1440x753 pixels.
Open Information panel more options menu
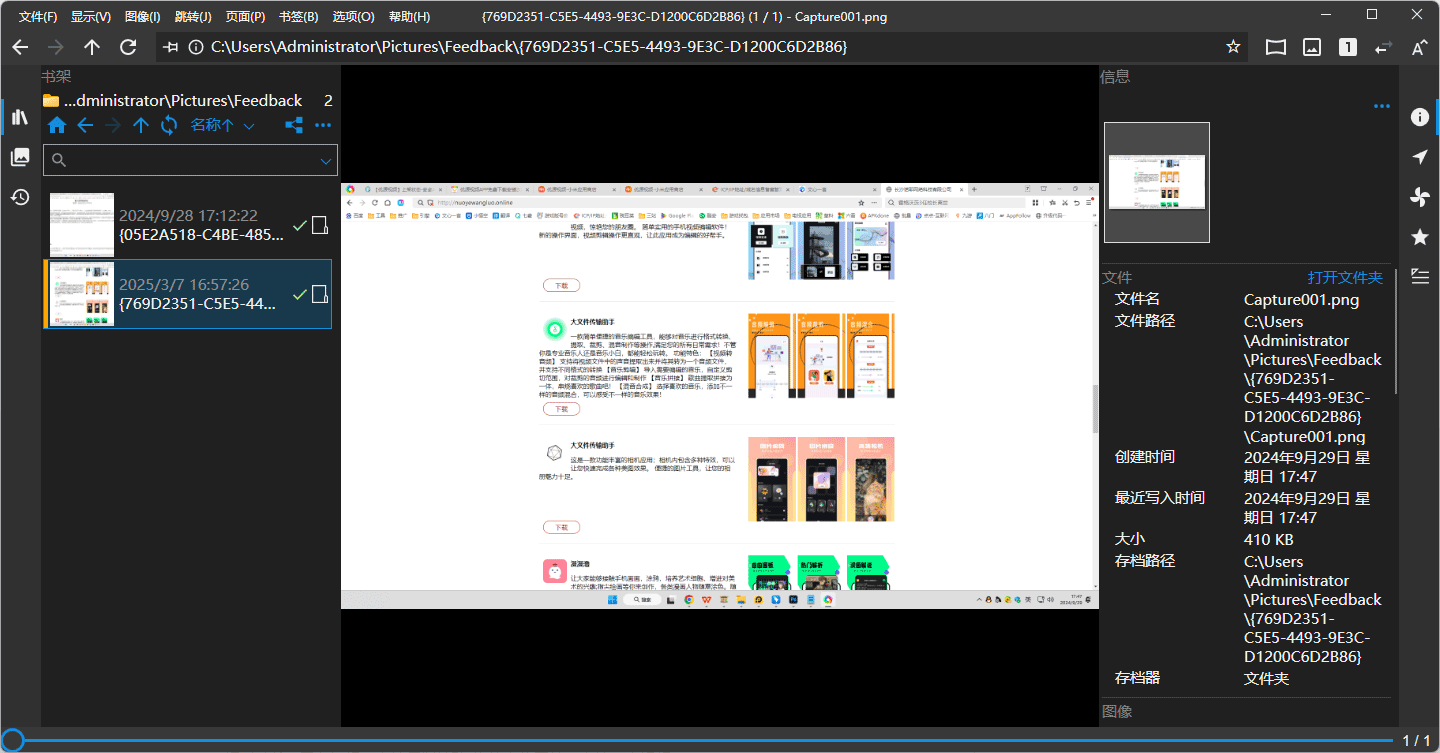click(x=1382, y=106)
